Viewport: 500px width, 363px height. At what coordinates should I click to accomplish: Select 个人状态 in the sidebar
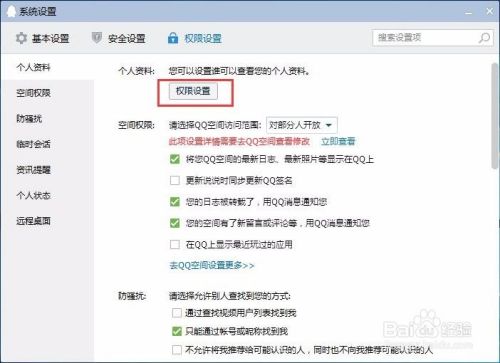tap(33, 195)
